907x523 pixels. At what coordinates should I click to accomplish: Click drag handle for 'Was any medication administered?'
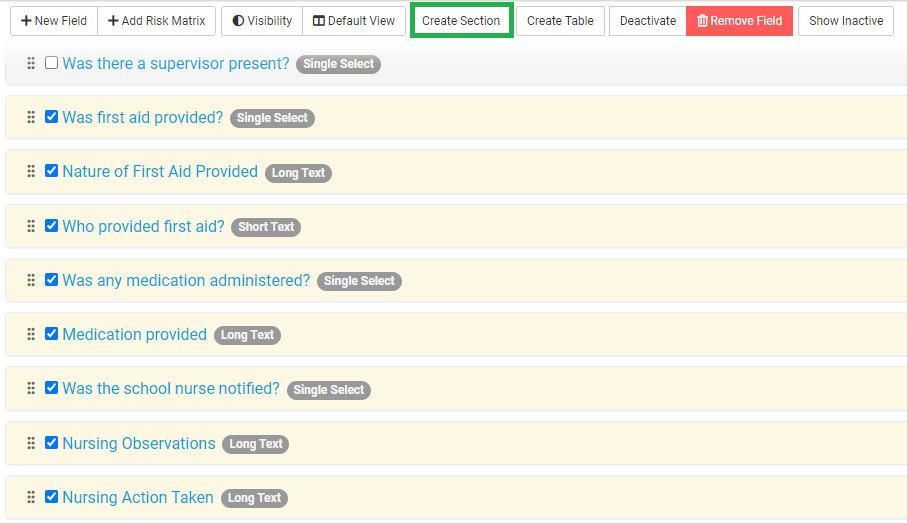[31, 280]
